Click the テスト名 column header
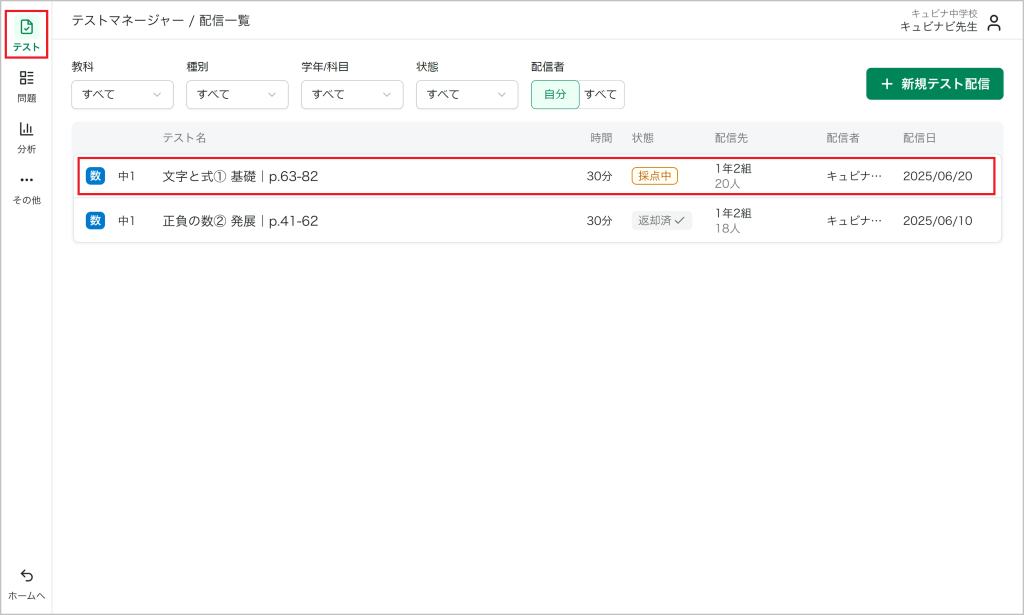Screen dimensions: 1024x615 [x=184, y=137]
